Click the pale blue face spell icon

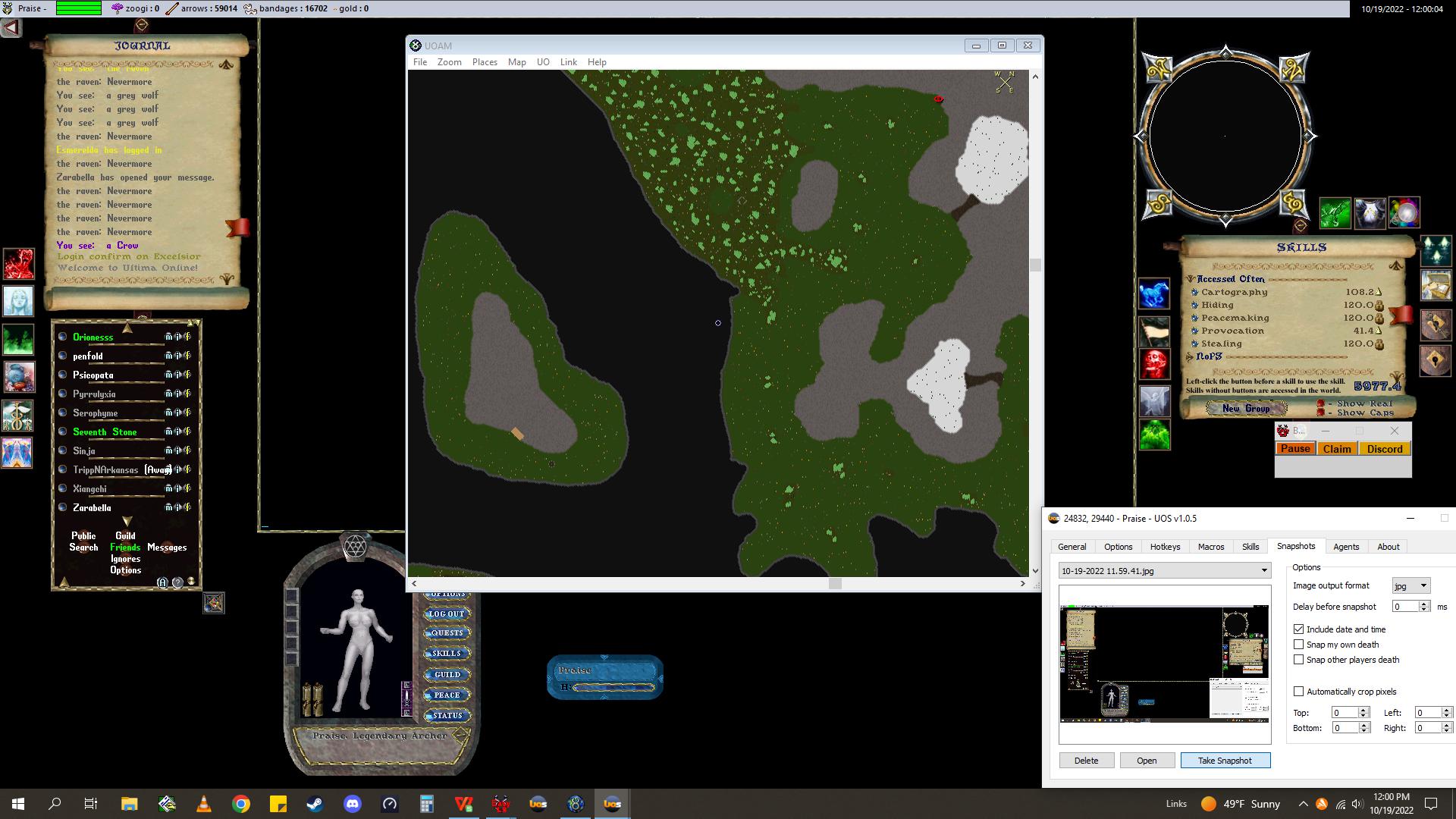18,301
